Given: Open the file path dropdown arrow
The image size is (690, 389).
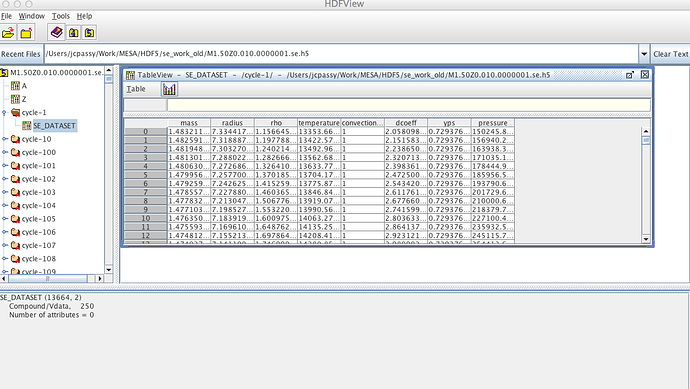Looking at the screenshot, I should pyautogui.click(x=644, y=54).
